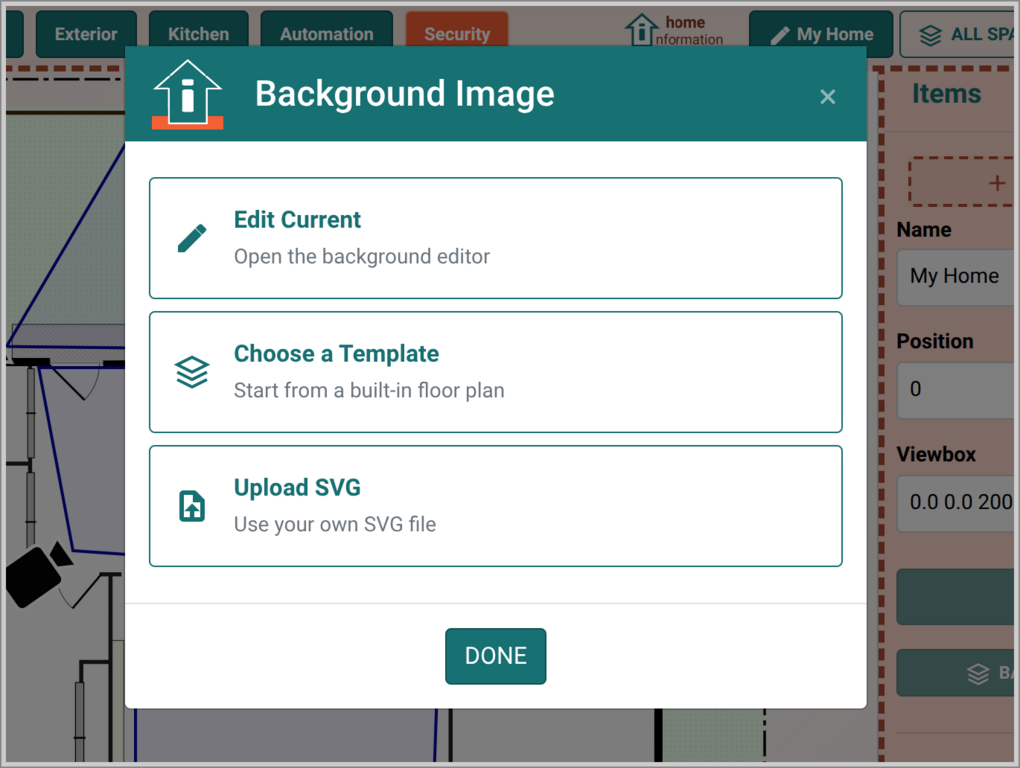Select the Choose a Template card
Viewport: 1020px width, 768px height.
[x=496, y=372]
